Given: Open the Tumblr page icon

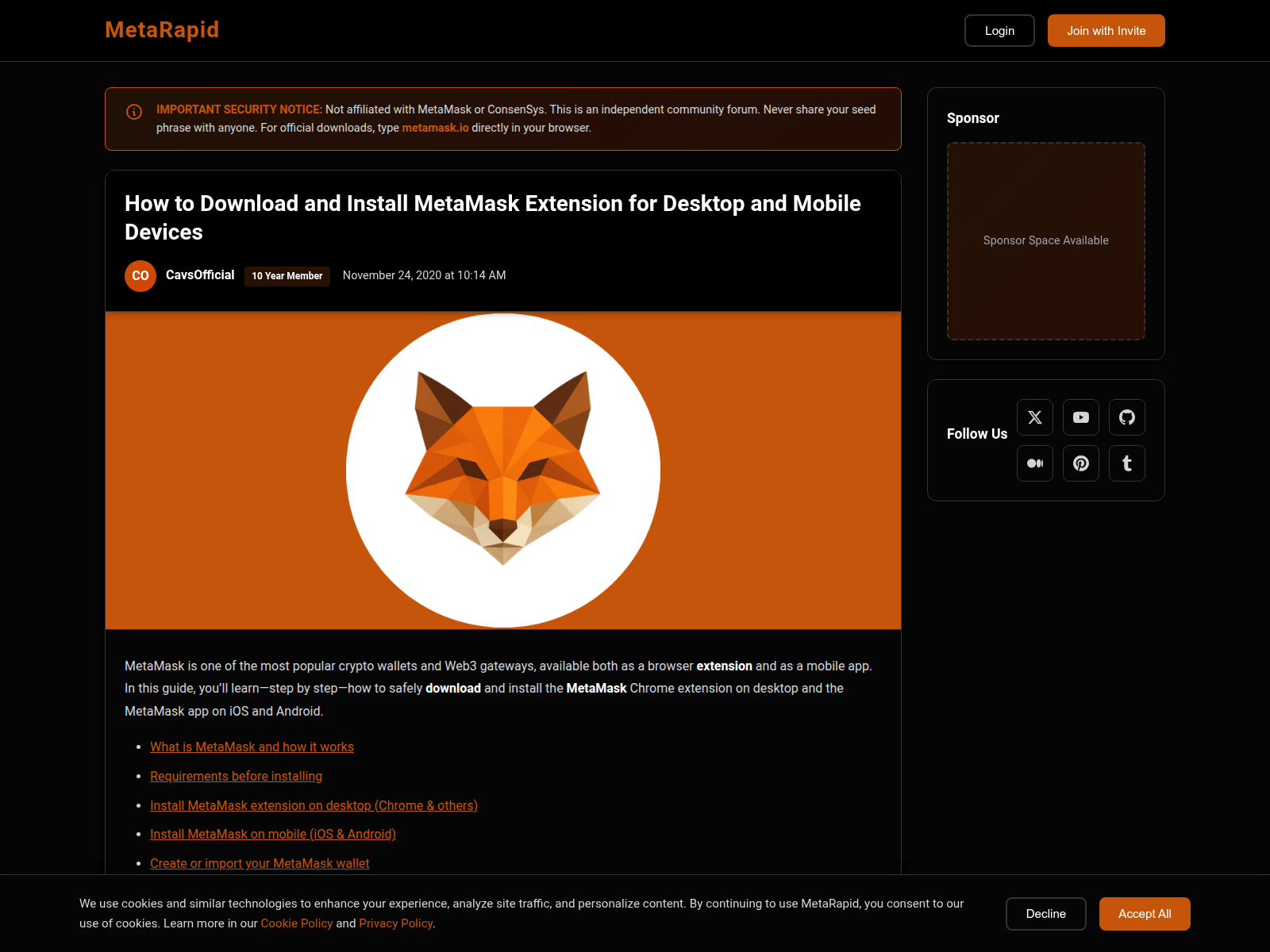Looking at the screenshot, I should [1127, 463].
